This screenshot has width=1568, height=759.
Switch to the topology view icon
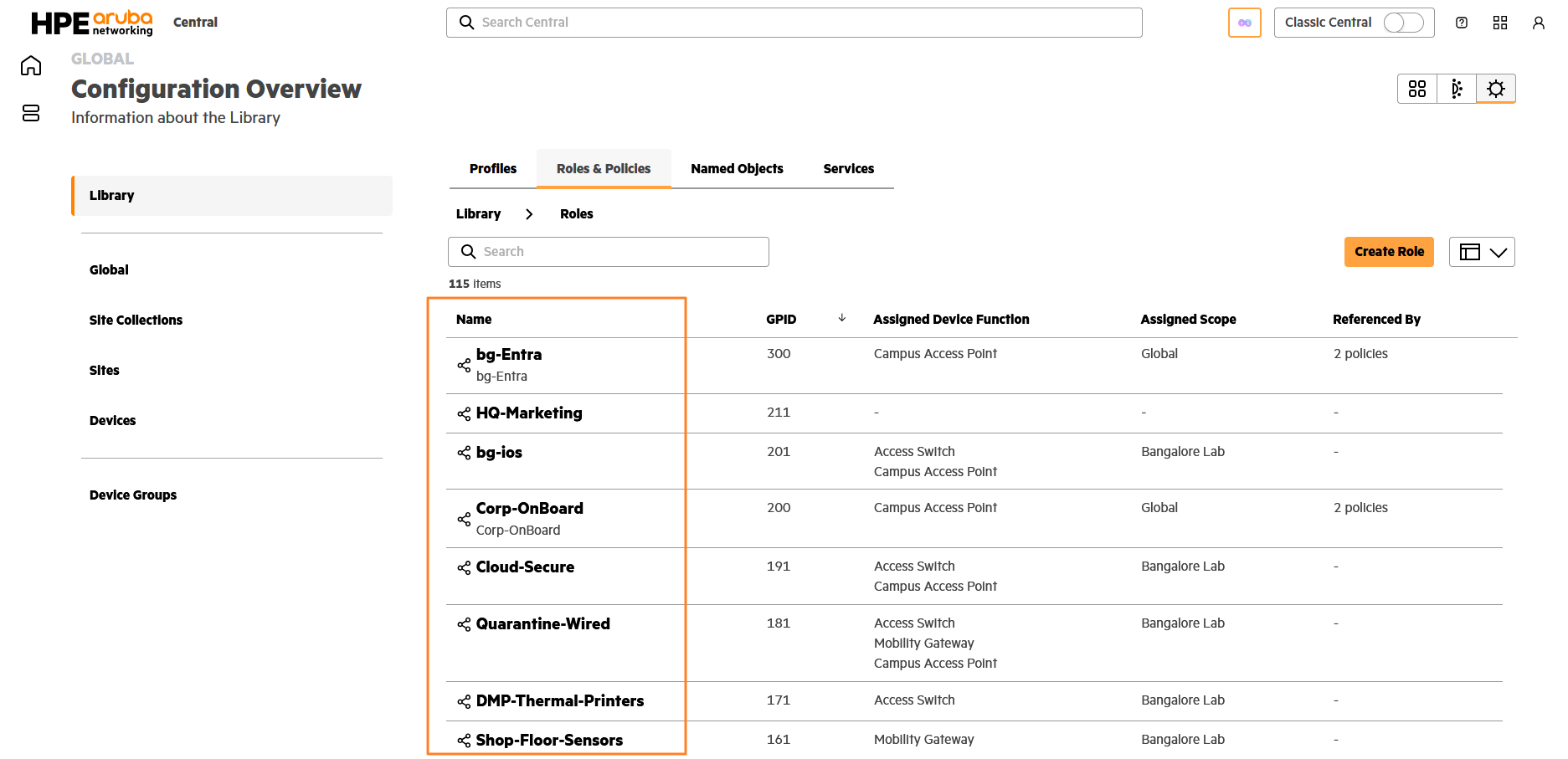pyautogui.click(x=1457, y=89)
